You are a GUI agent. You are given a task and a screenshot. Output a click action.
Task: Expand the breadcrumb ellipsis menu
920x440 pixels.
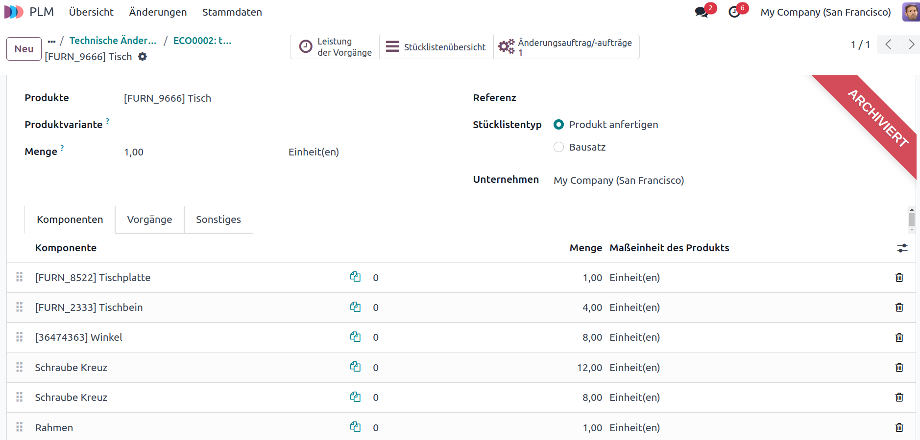coord(52,41)
